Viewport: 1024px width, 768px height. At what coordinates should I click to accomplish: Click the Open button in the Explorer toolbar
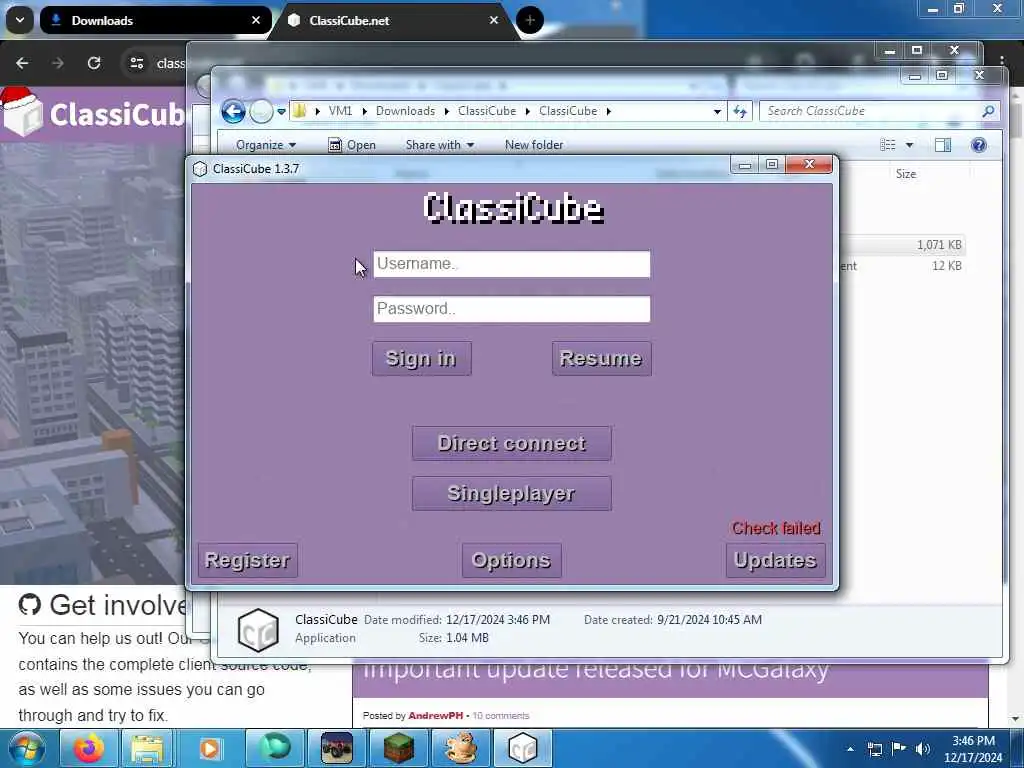(x=352, y=145)
